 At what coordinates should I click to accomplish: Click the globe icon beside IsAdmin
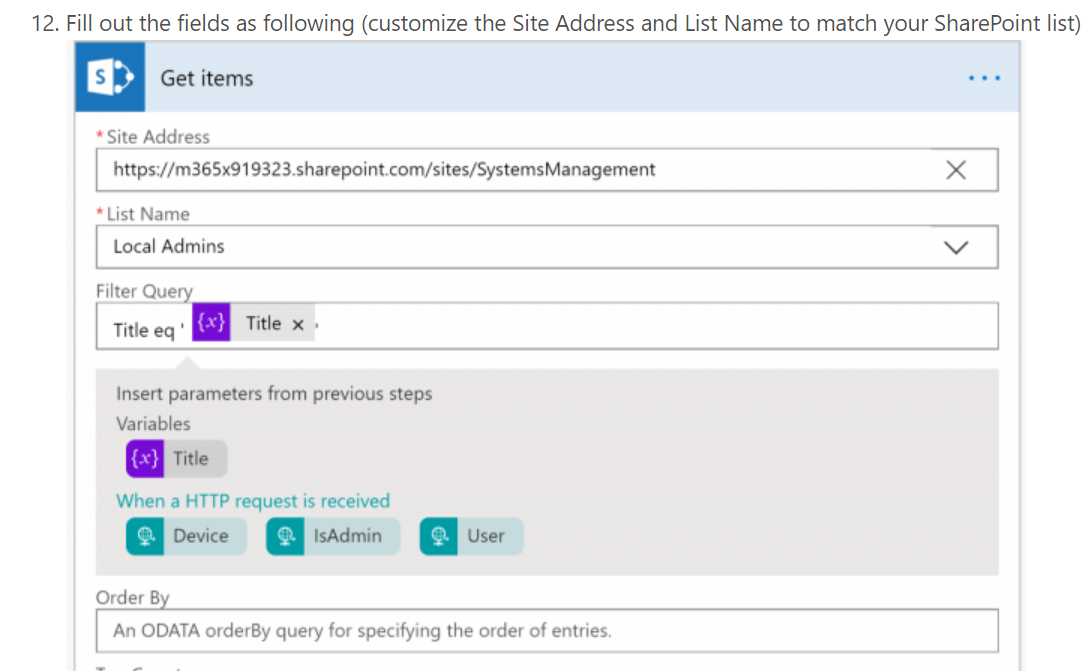pos(285,536)
